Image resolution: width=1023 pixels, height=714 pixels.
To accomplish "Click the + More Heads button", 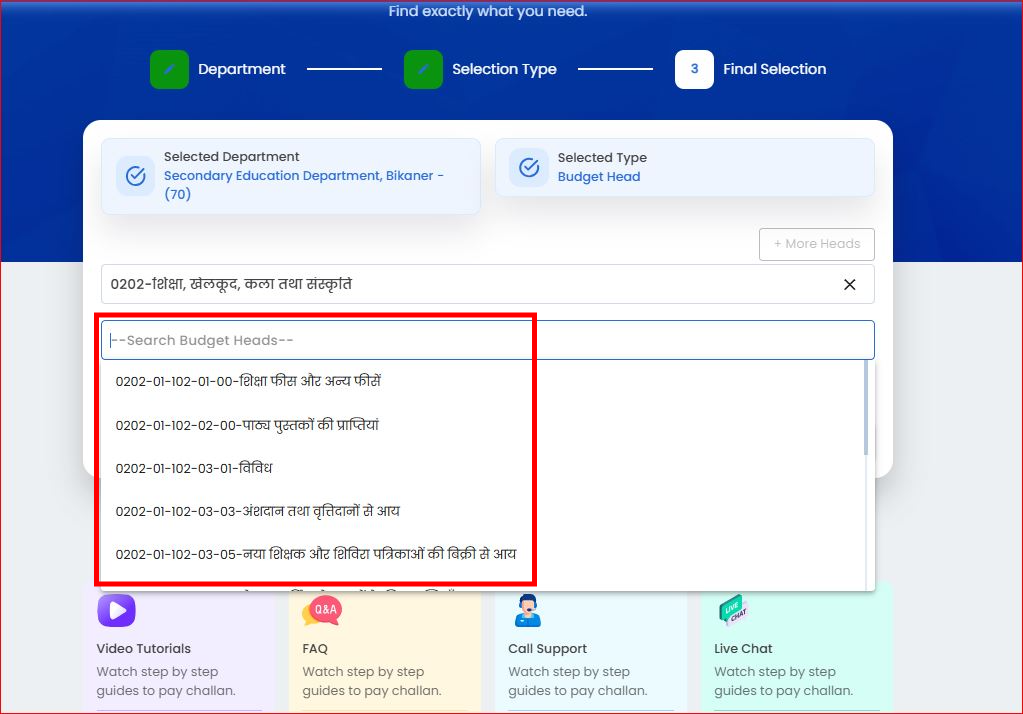I will [817, 244].
